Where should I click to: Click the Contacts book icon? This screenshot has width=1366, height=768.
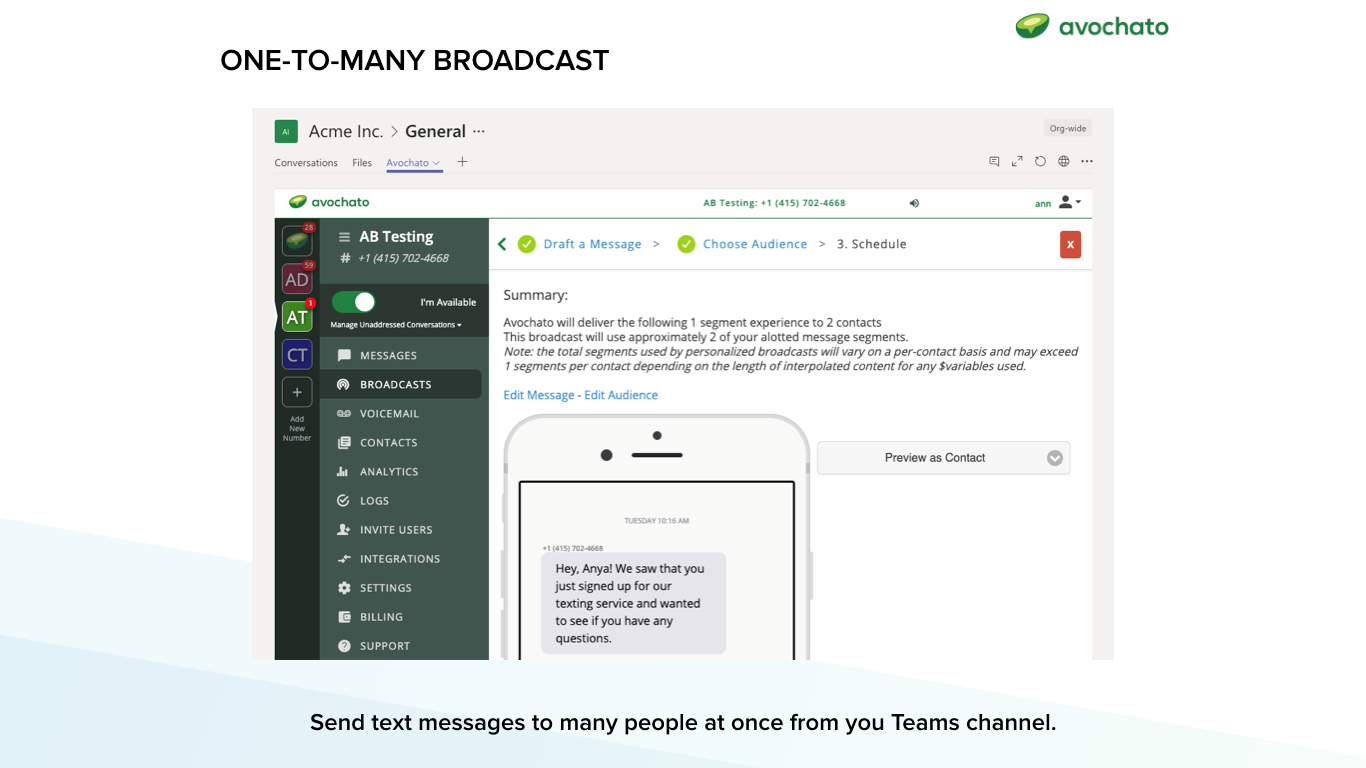[344, 442]
